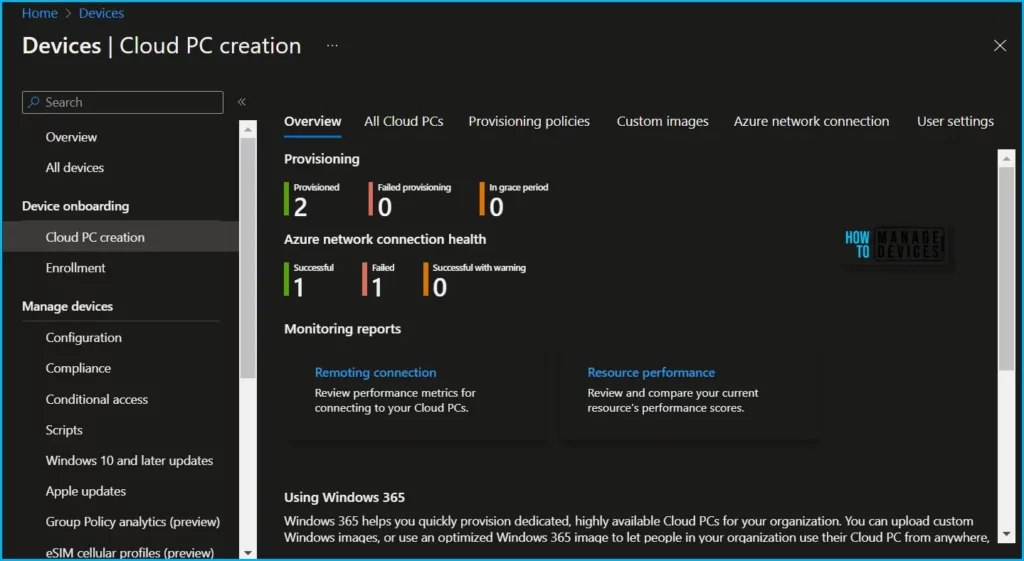Open Windows 10 and later updates

click(x=129, y=460)
